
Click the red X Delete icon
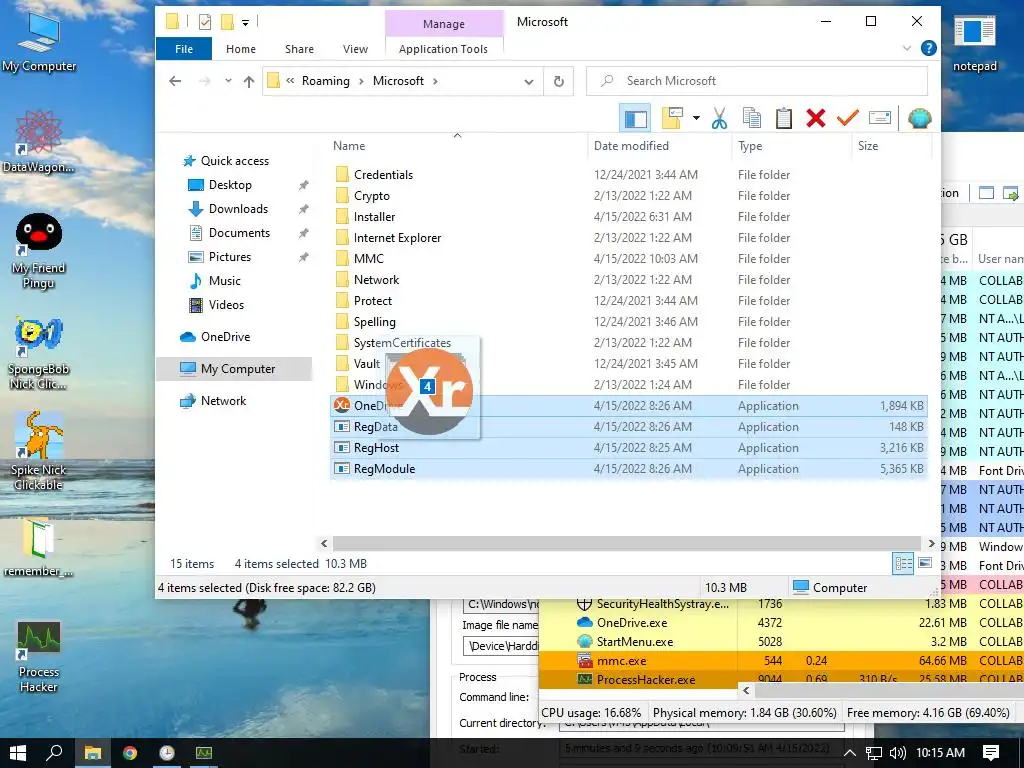click(816, 118)
